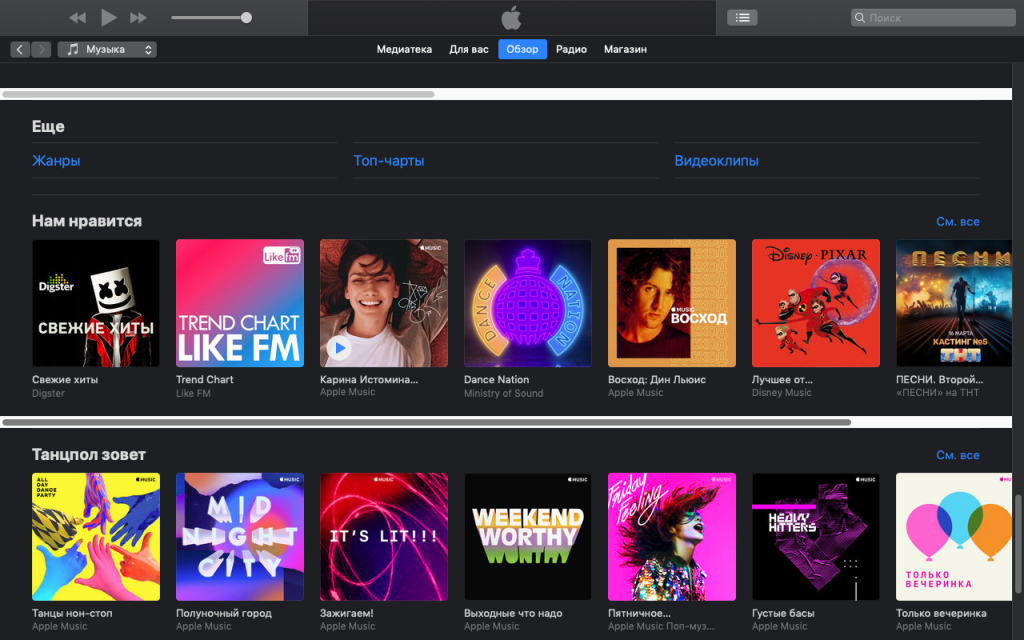Click the horizontal scrollbar above Еще
Screen dimensions: 1024x640
[x=218, y=94]
